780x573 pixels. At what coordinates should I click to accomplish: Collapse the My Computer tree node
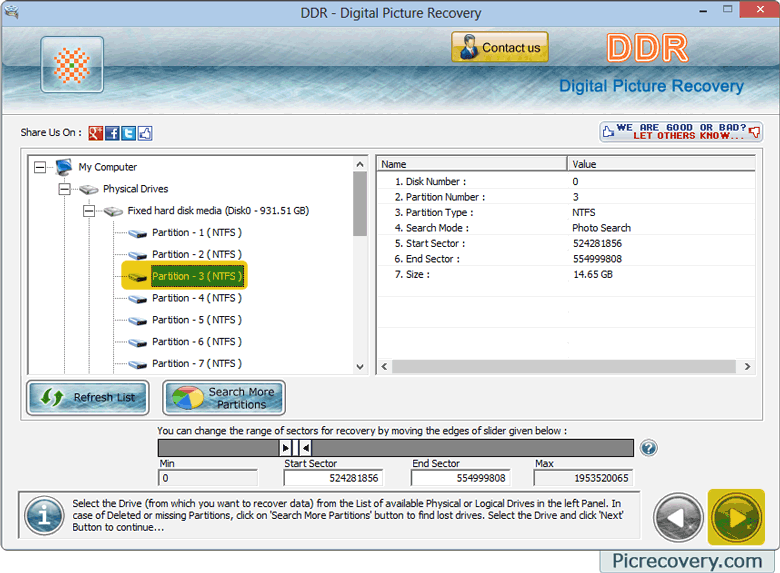coord(40,167)
